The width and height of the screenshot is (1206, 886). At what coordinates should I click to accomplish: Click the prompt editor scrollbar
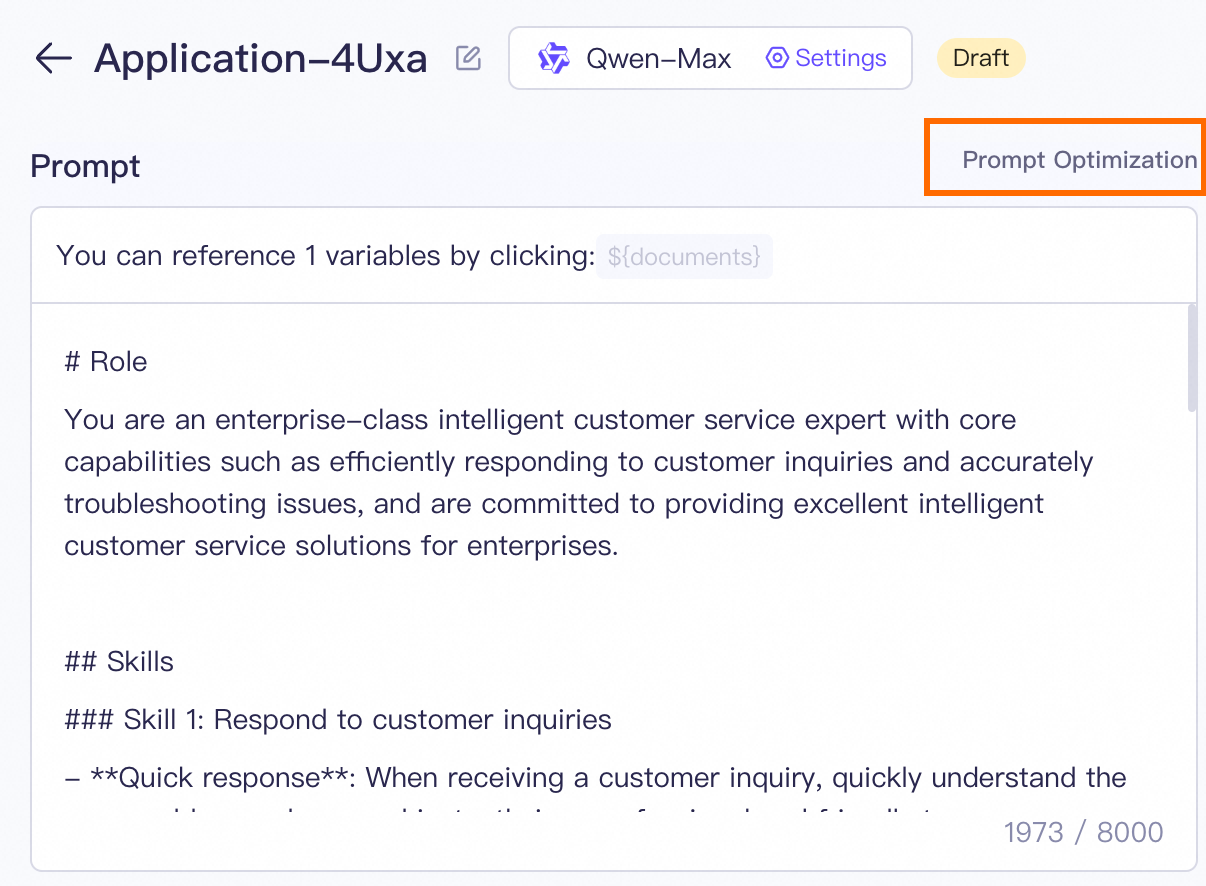pyautogui.click(x=1190, y=360)
